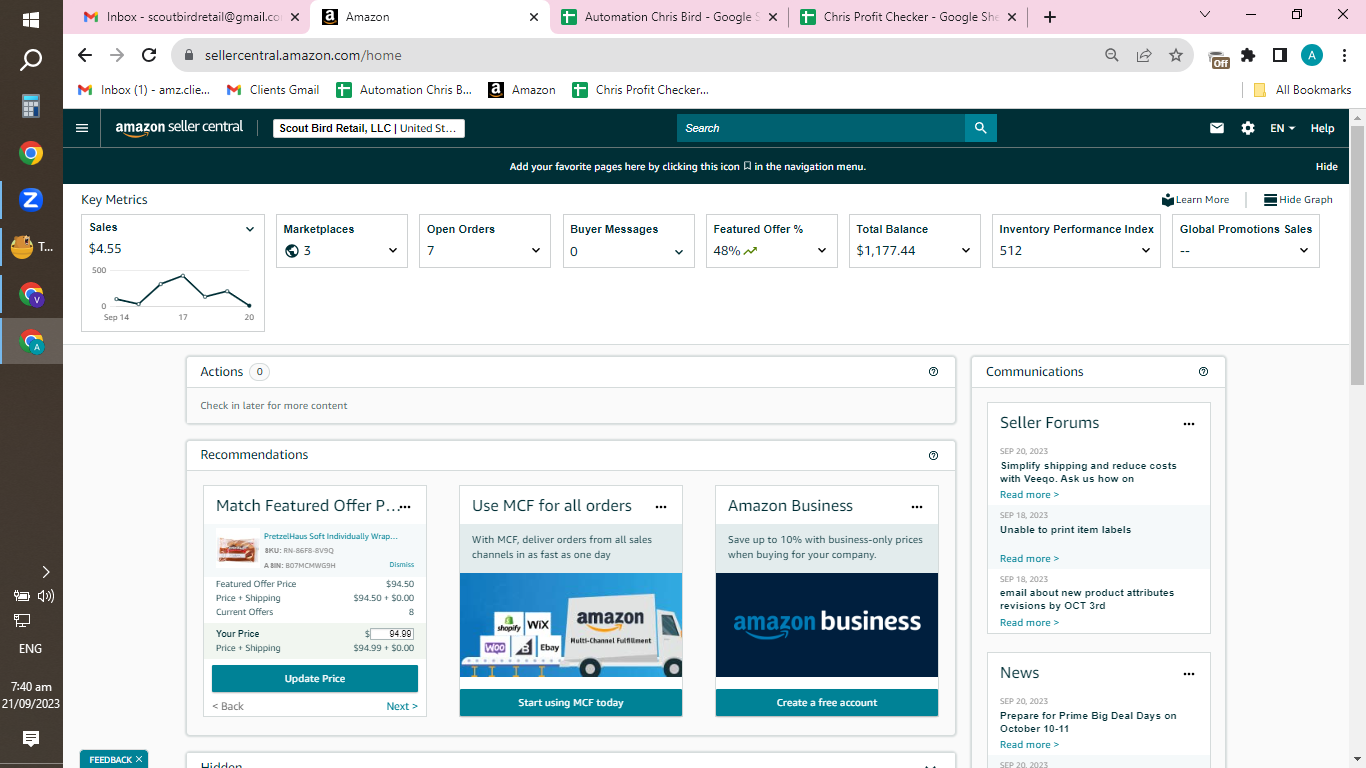Click the Your Price input field
This screenshot has height=768, width=1366.
click(x=392, y=634)
